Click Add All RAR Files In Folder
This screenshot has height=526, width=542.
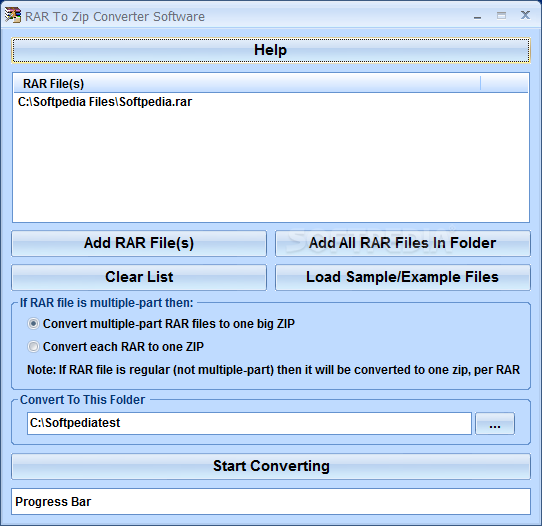403,243
